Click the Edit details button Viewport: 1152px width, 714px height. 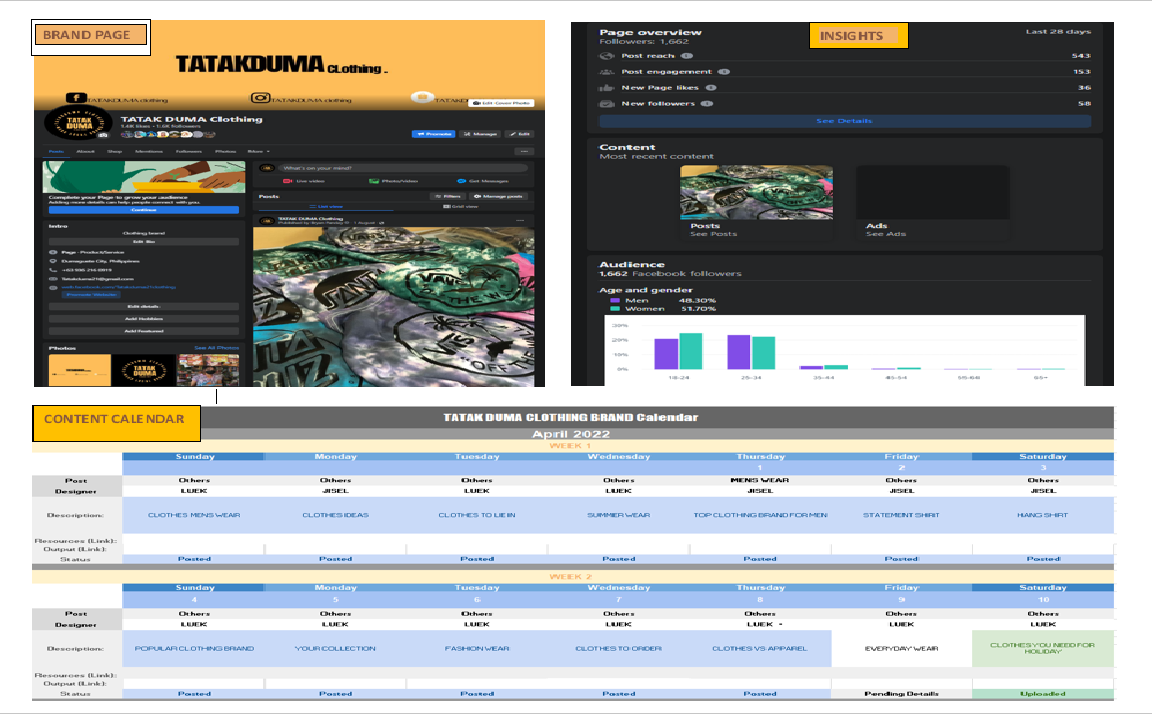tap(144, 306)
